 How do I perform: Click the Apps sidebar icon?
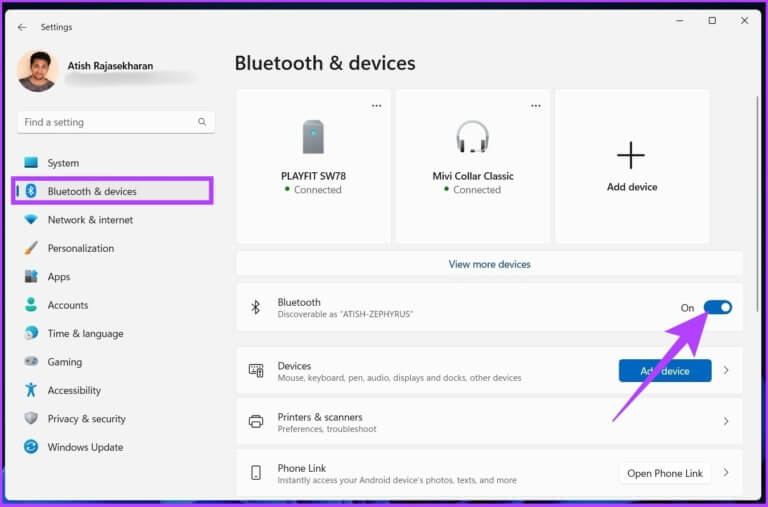tap(31, 276)
